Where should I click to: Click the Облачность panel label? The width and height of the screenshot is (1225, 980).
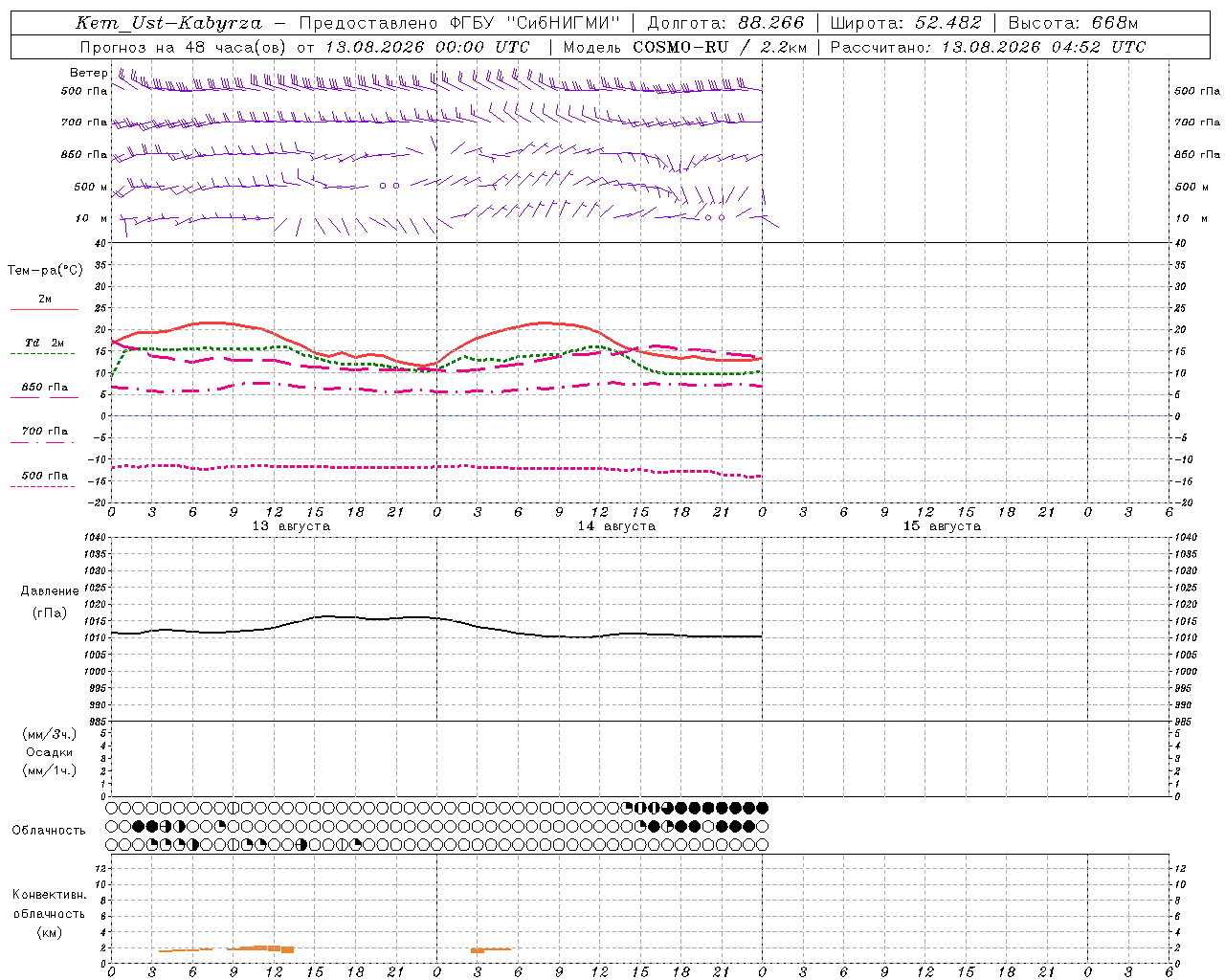[49, 830]
